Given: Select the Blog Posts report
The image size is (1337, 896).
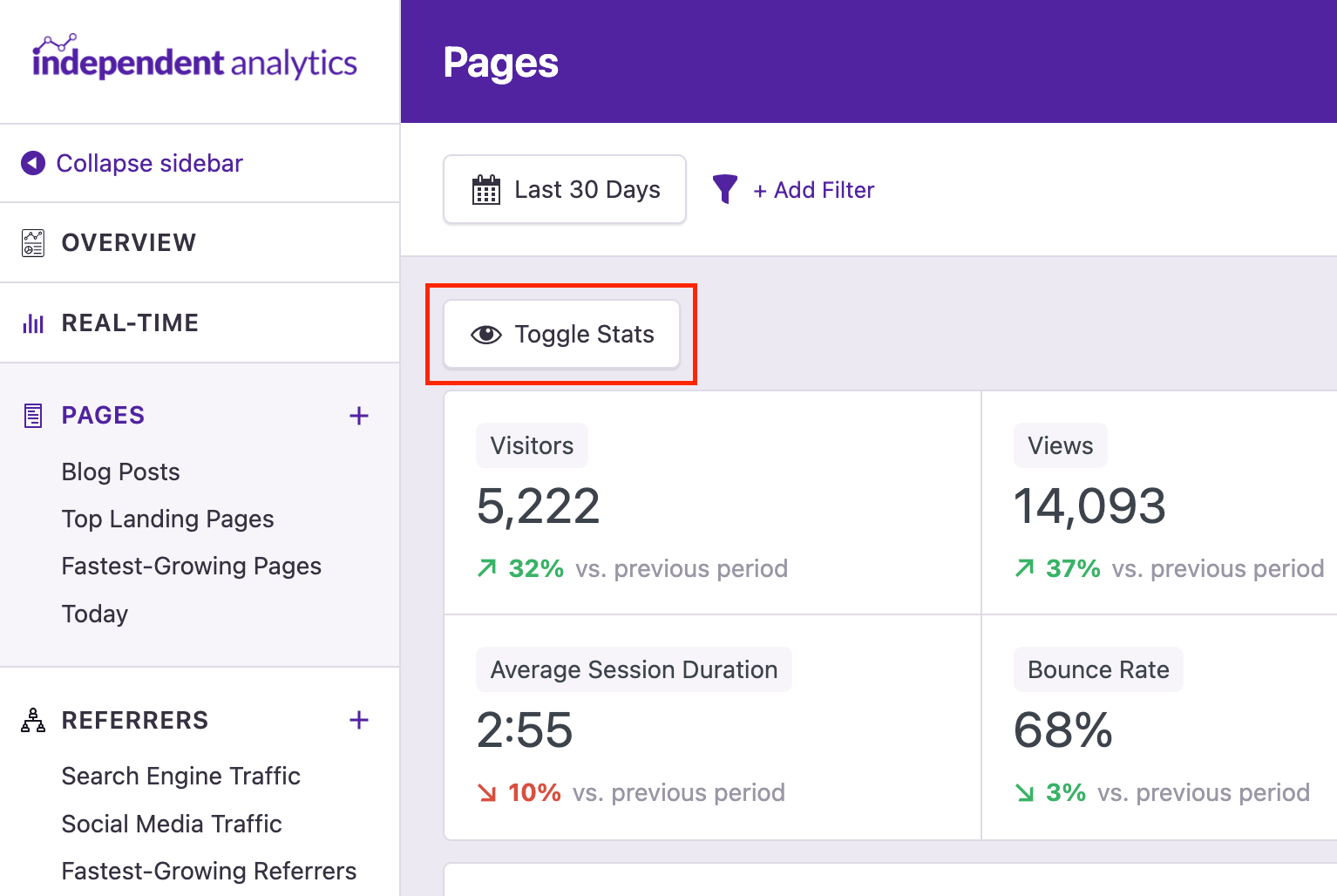Looking at the screenshot, I should 120,472.
